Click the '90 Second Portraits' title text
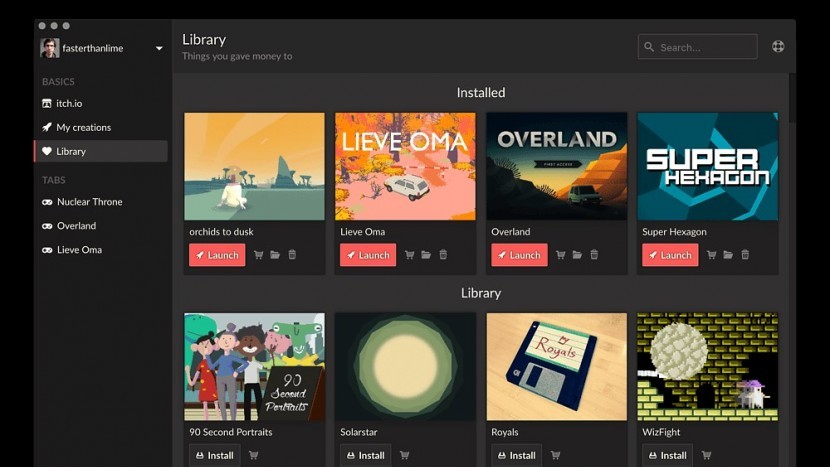The image size is (830, 467). click(x=231, y=432)
